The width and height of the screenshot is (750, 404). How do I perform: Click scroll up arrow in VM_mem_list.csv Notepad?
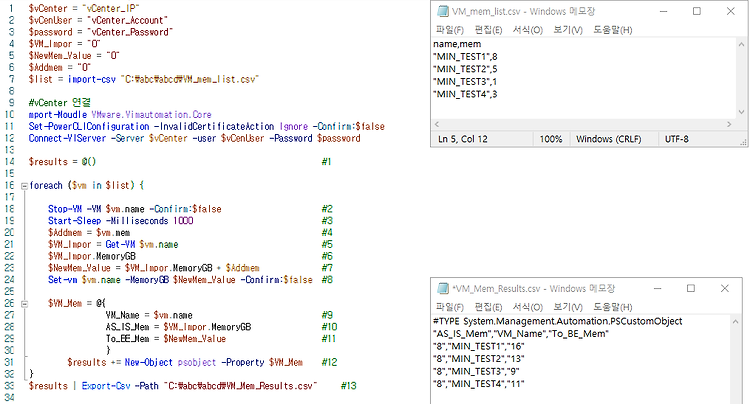point(741,44)
